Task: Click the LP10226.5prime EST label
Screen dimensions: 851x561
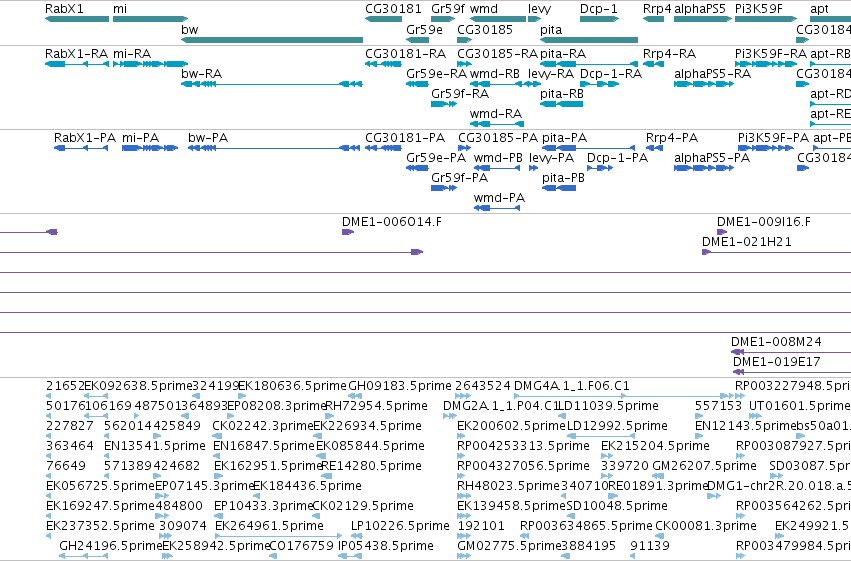Action: click(x=401, y=526)
